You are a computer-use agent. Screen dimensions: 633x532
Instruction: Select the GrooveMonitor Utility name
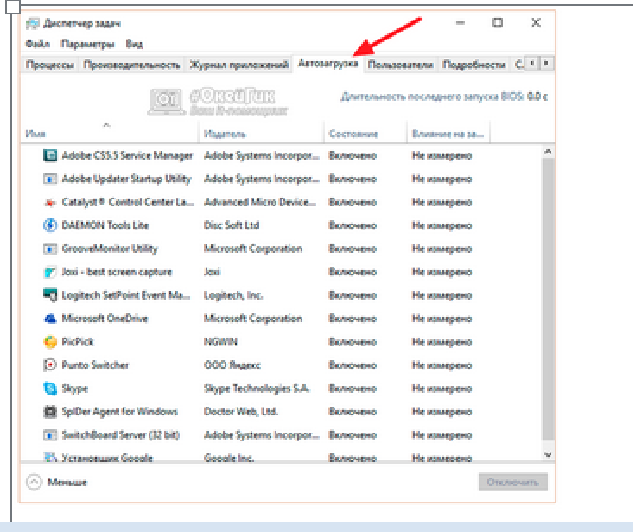coord(109,249)
